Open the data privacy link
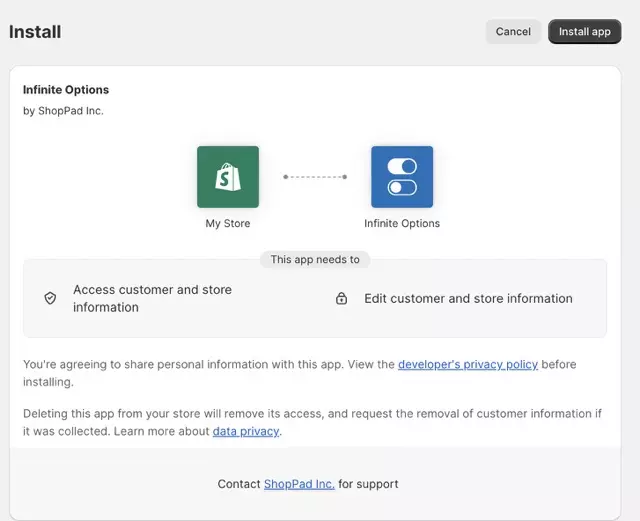 (x=246, y=431)
